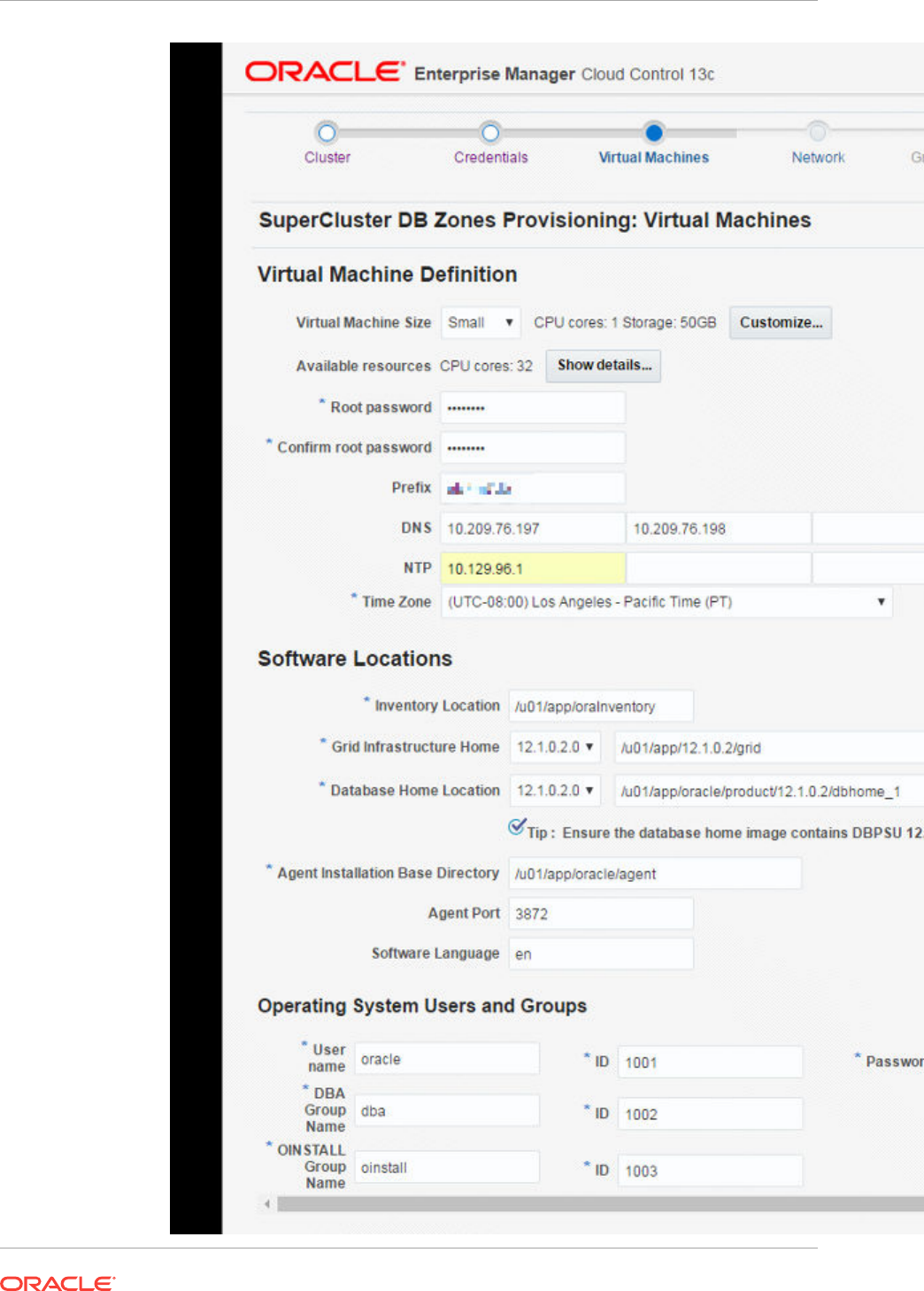Screen dimensions: 924x1291
Task: Click the user ID field 1001
Action: tap(711, 1062)
